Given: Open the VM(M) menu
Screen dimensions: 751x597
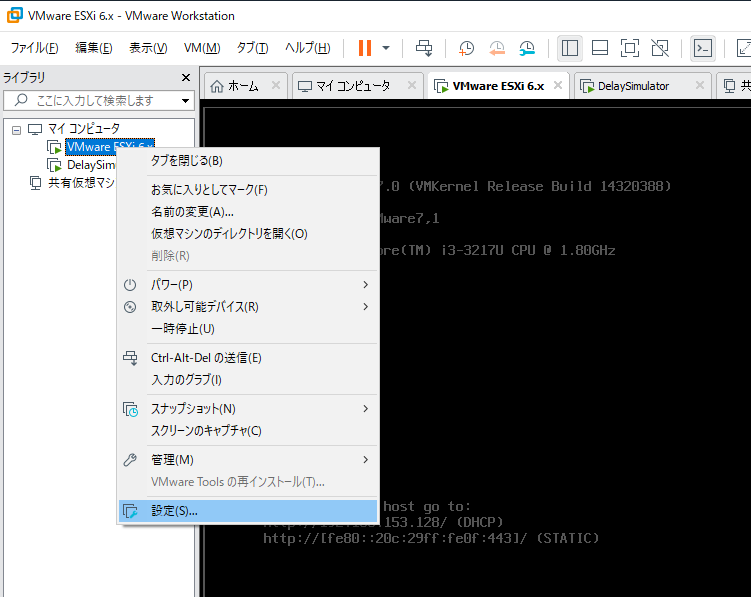Looking at the screenshot, I should [x=202, y=48].
